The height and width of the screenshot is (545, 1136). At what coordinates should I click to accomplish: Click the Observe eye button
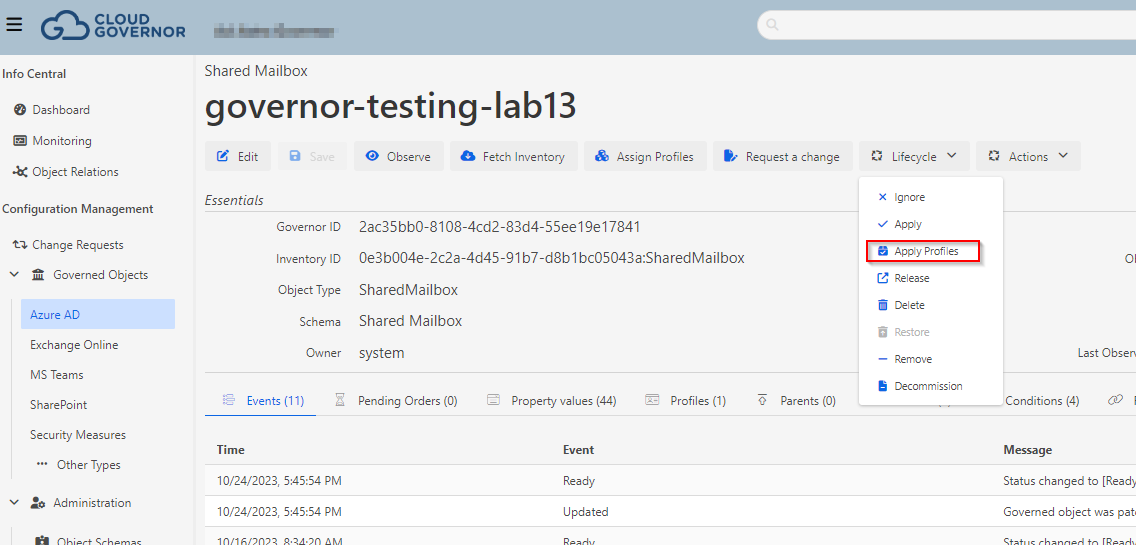(x=398, y=156)
